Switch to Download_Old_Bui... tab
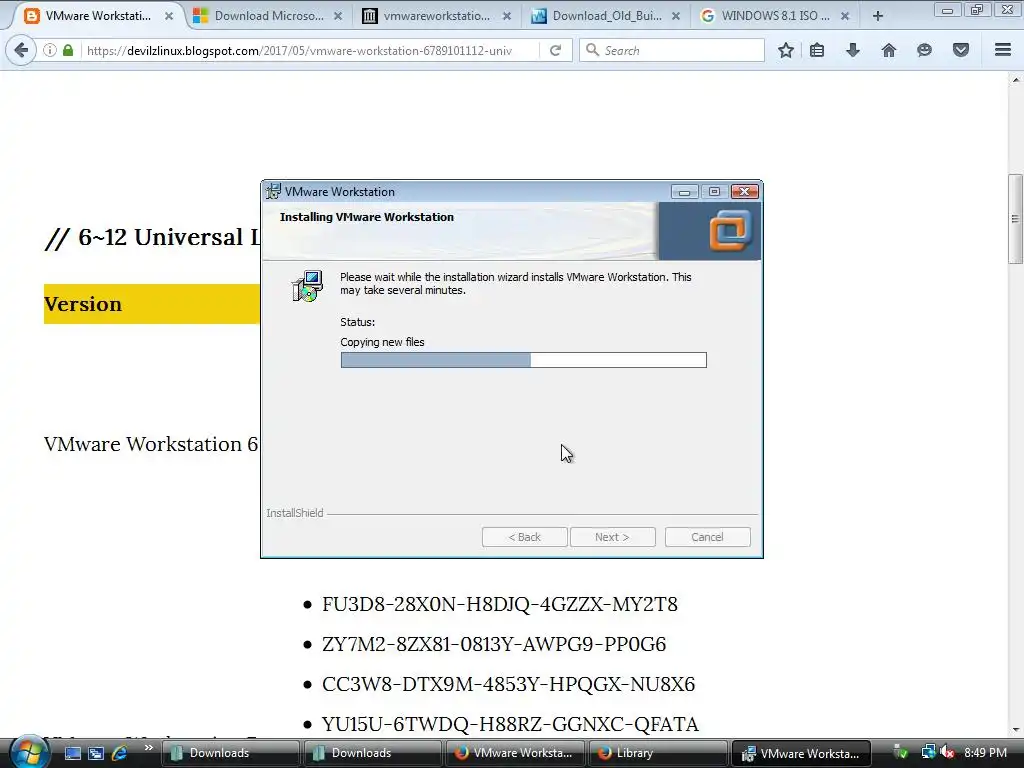The width and height of the screenshot is (1024, 768). point(606,16)
